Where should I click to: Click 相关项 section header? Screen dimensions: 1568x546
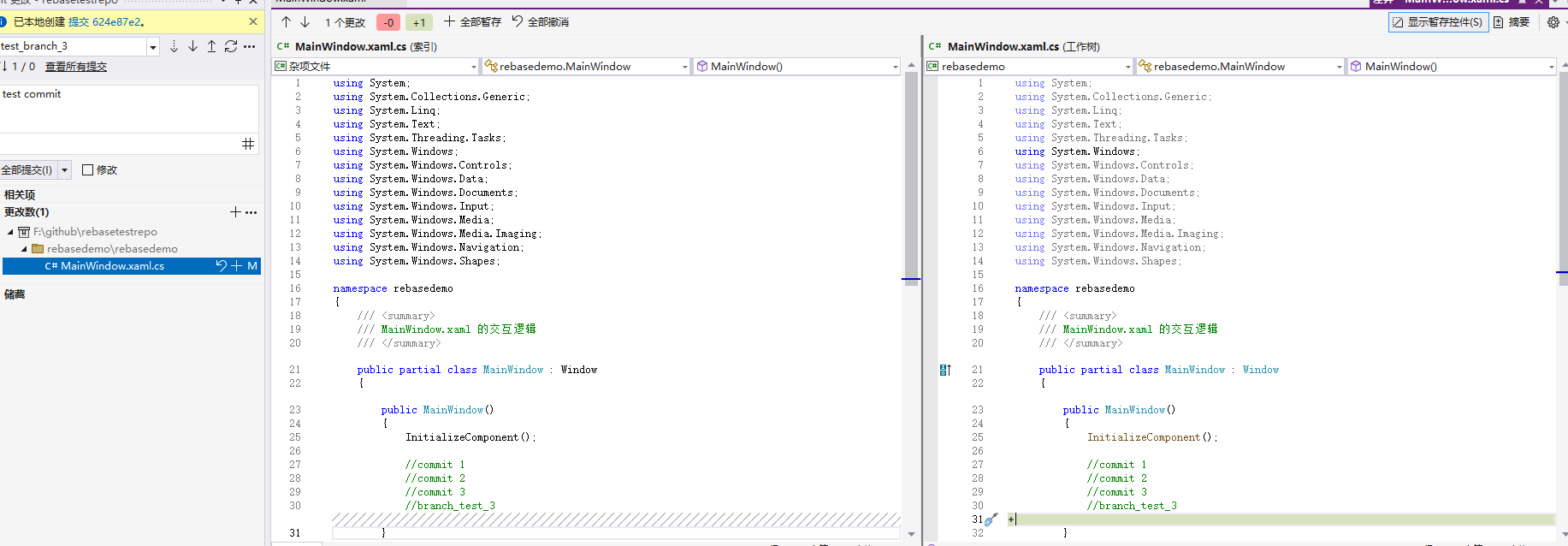click(20, 195)
